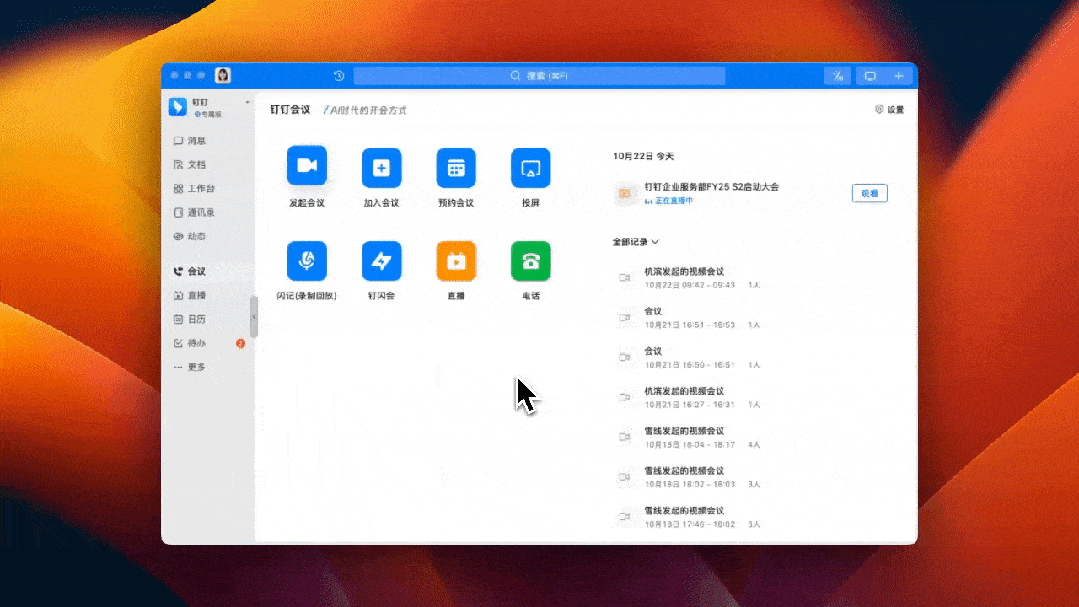Open 闪记 recording playback icon

(307, 260)
